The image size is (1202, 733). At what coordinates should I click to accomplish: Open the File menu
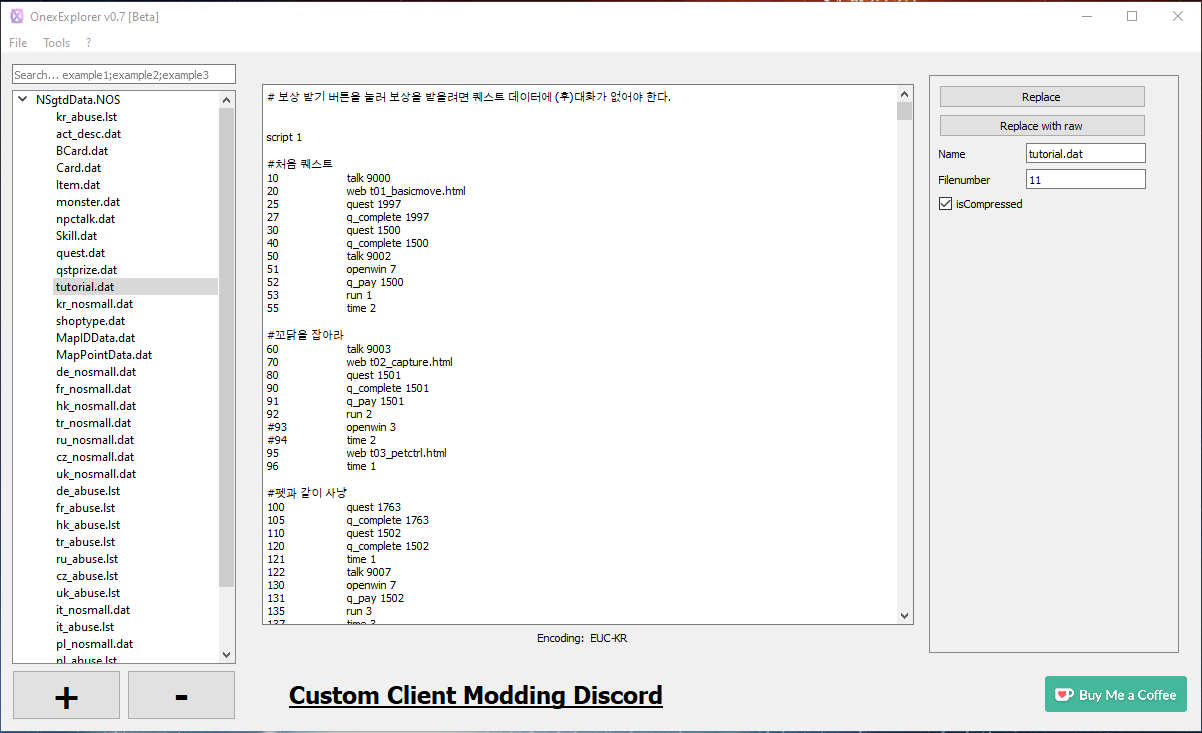[18, 43]
